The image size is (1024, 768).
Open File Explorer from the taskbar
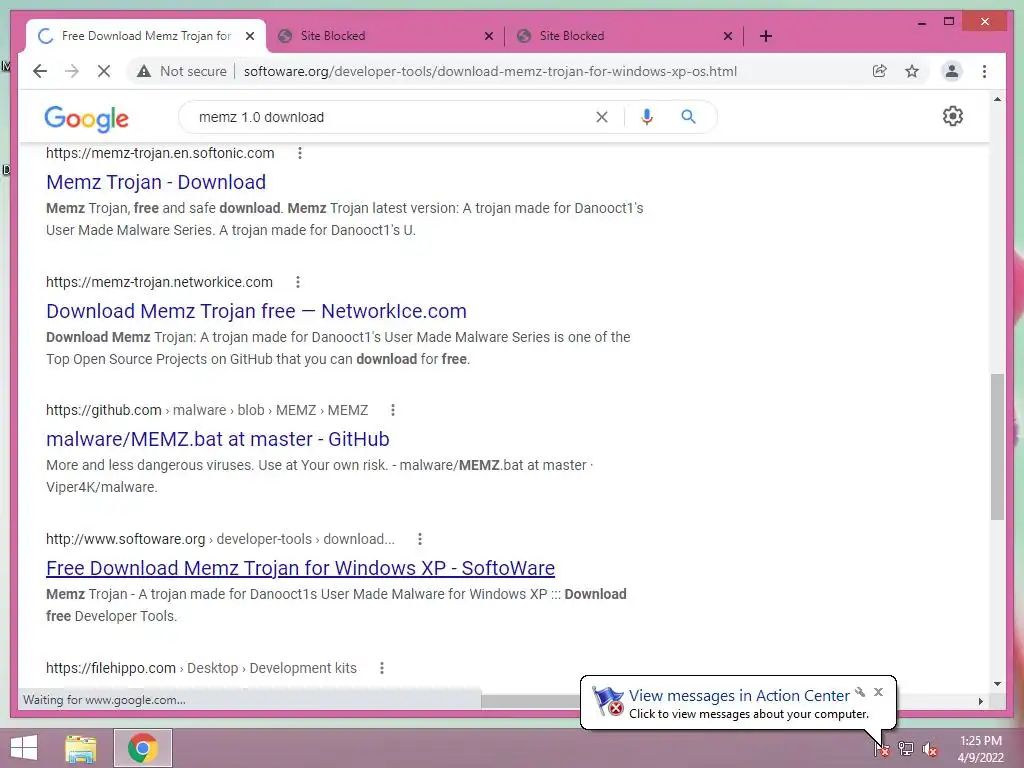point(80,748)
